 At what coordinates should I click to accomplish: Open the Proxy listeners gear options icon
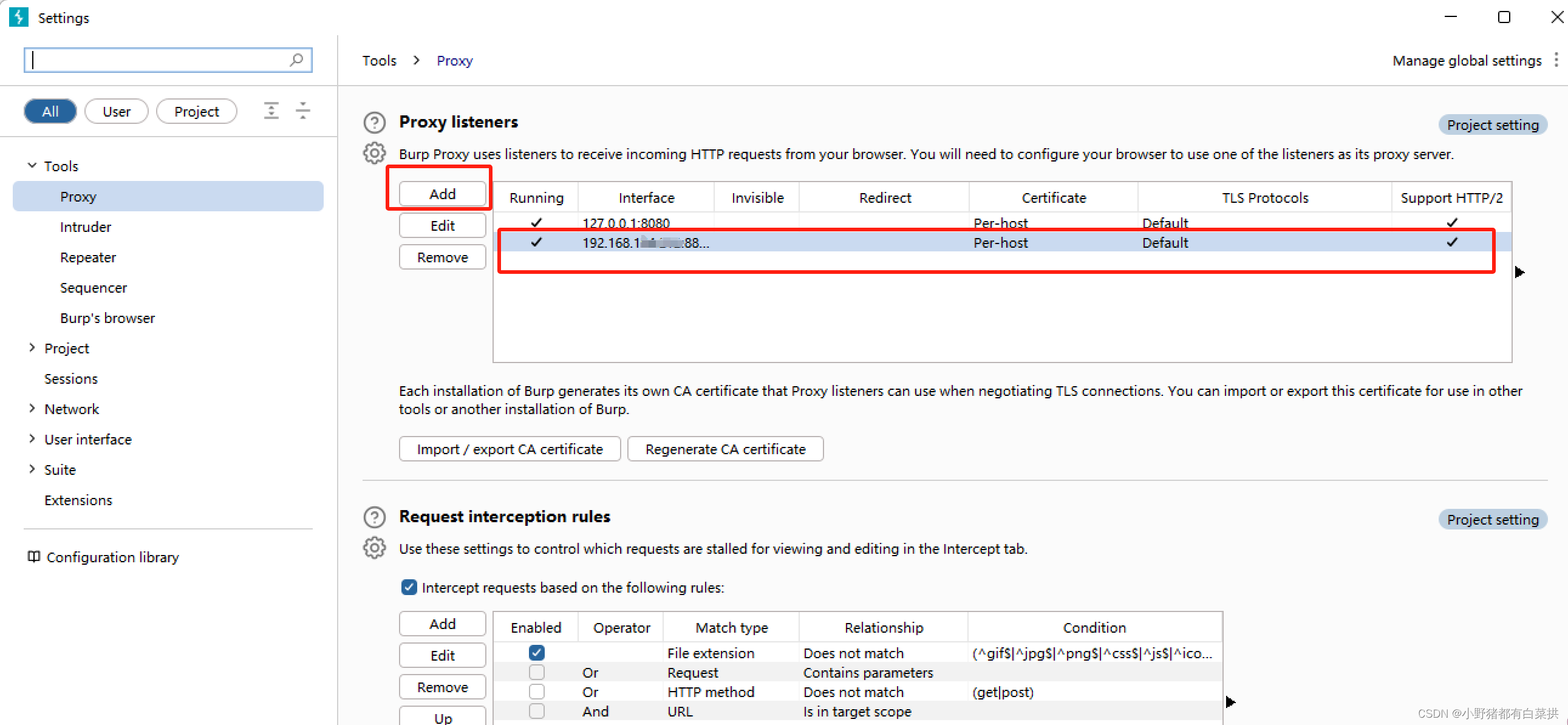pyautogui.click(x=374, y=154)
